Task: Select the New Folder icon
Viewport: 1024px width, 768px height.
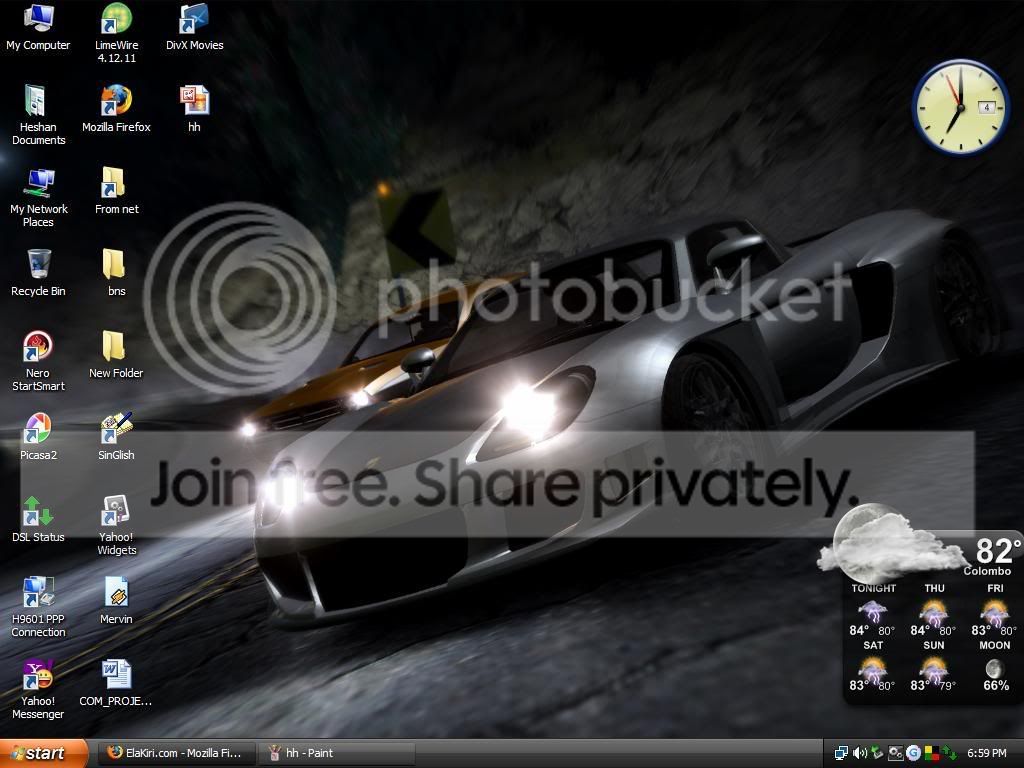Action: coord(116,355)
